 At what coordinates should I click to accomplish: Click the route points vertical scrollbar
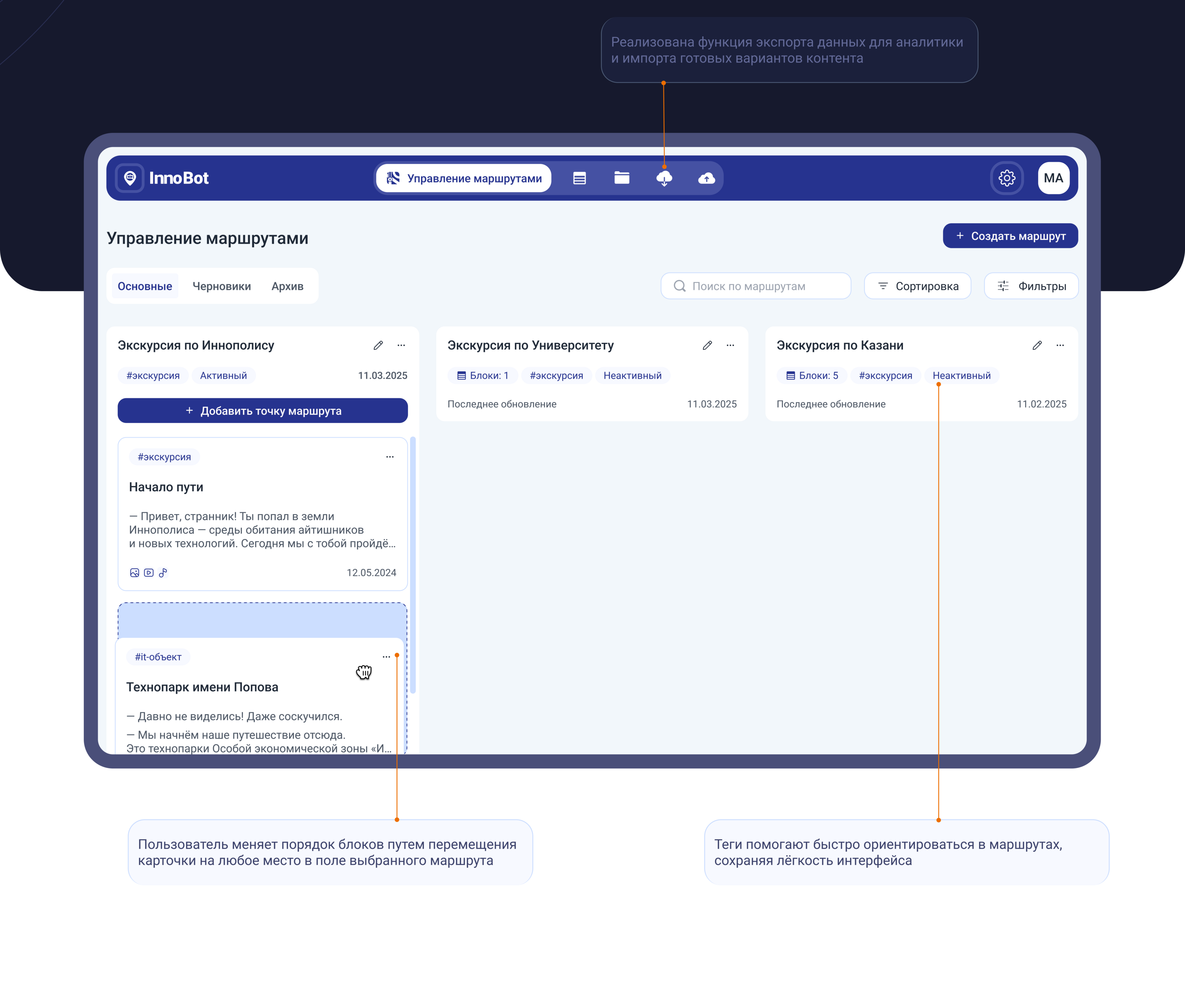(x=413, y=565)
